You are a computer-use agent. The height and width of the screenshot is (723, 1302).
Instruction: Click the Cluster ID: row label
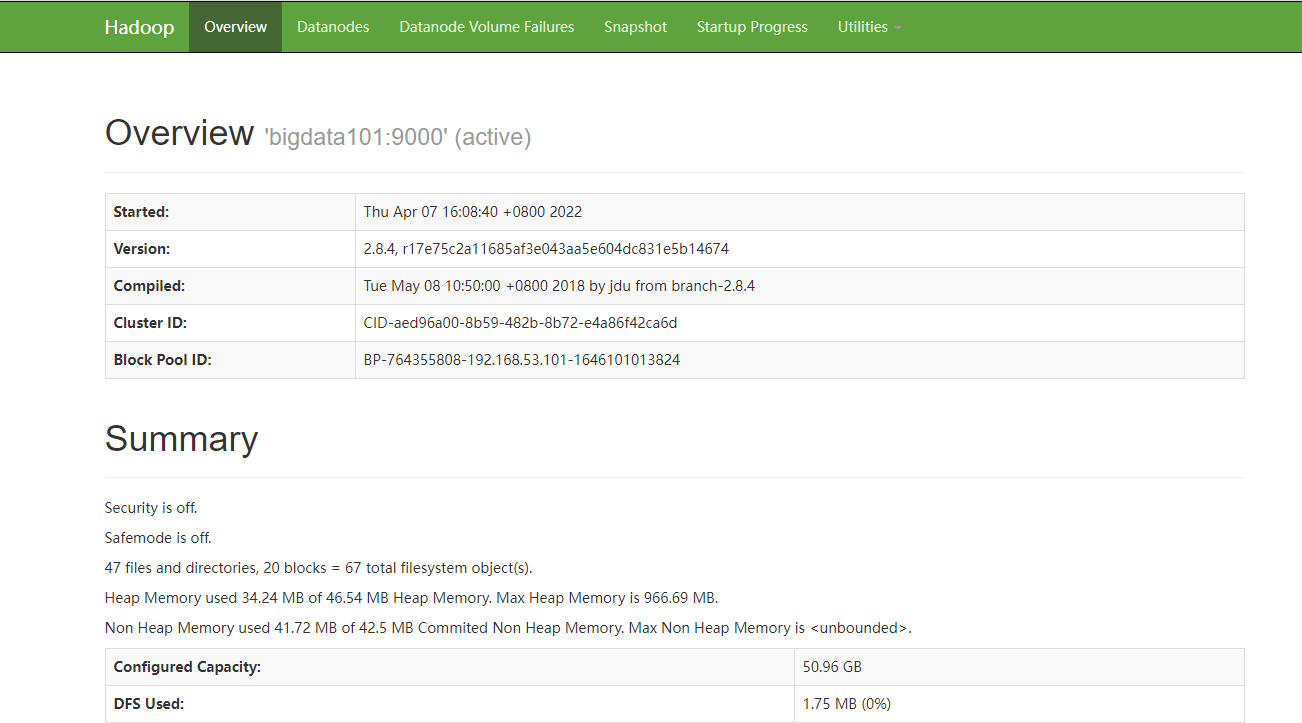pos(150,323)
